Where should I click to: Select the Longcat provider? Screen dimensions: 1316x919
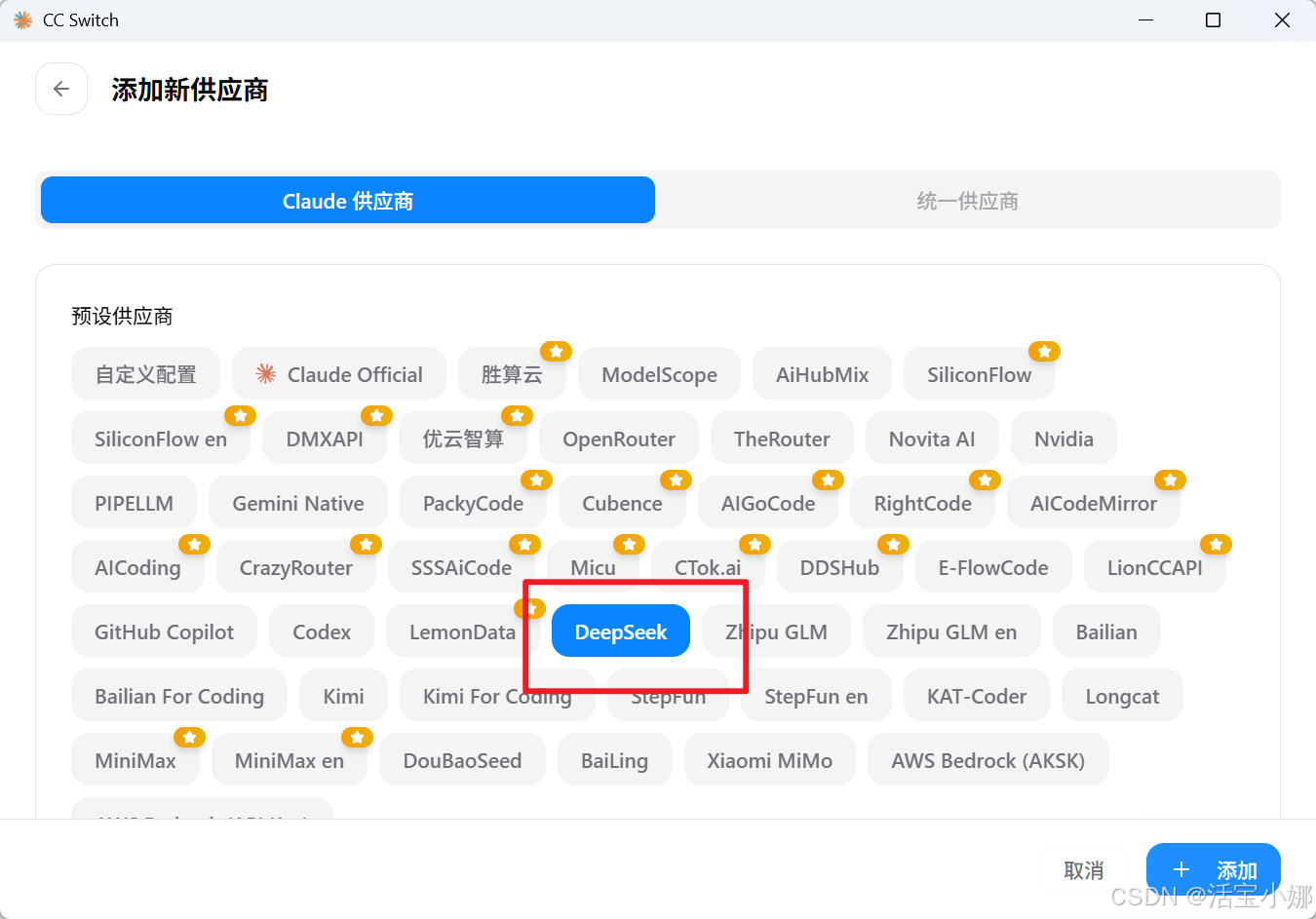pyautogui.click(x=1122, y=696)
